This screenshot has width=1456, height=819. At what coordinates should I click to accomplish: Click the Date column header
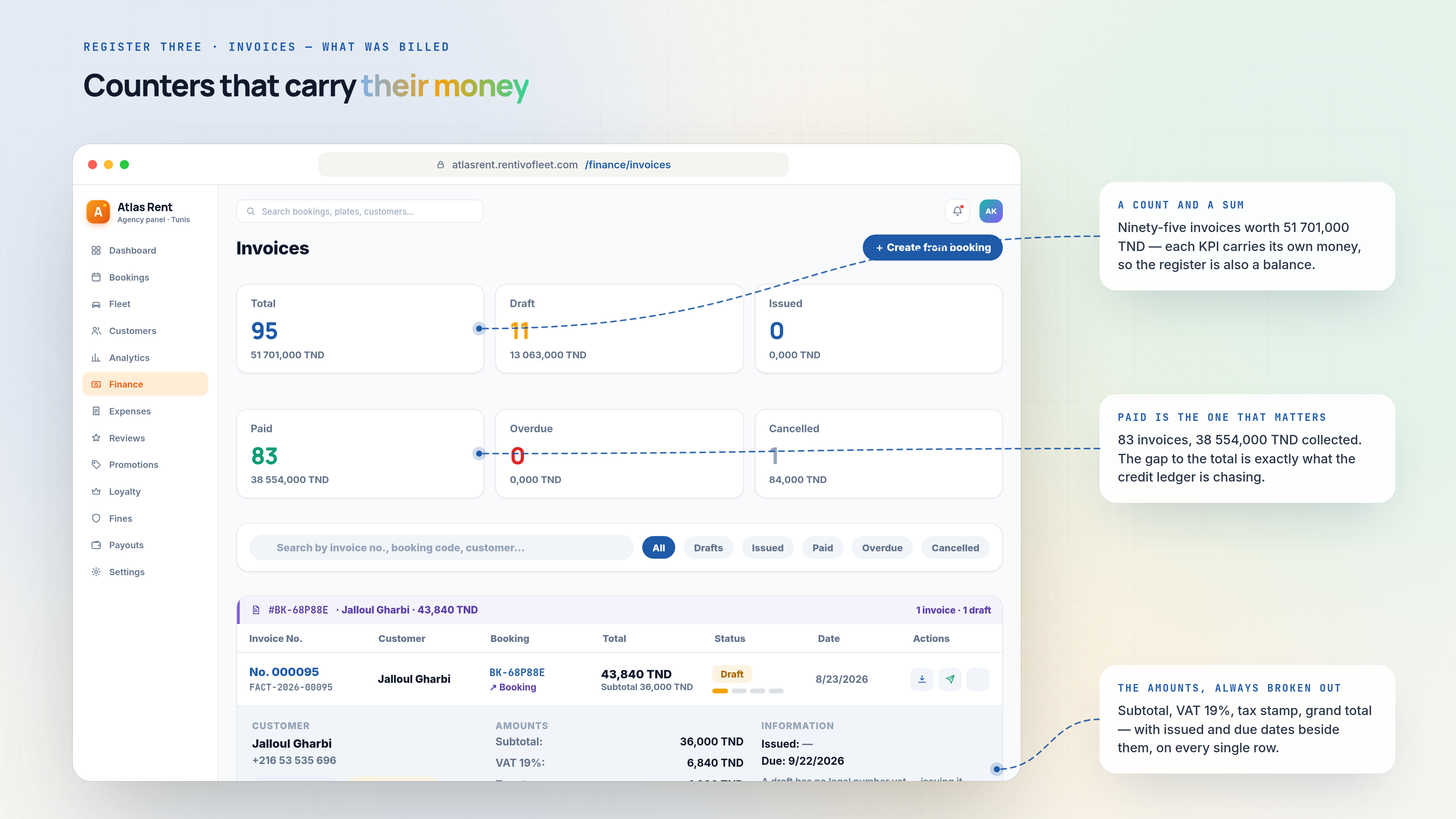[x=828, y=639]
